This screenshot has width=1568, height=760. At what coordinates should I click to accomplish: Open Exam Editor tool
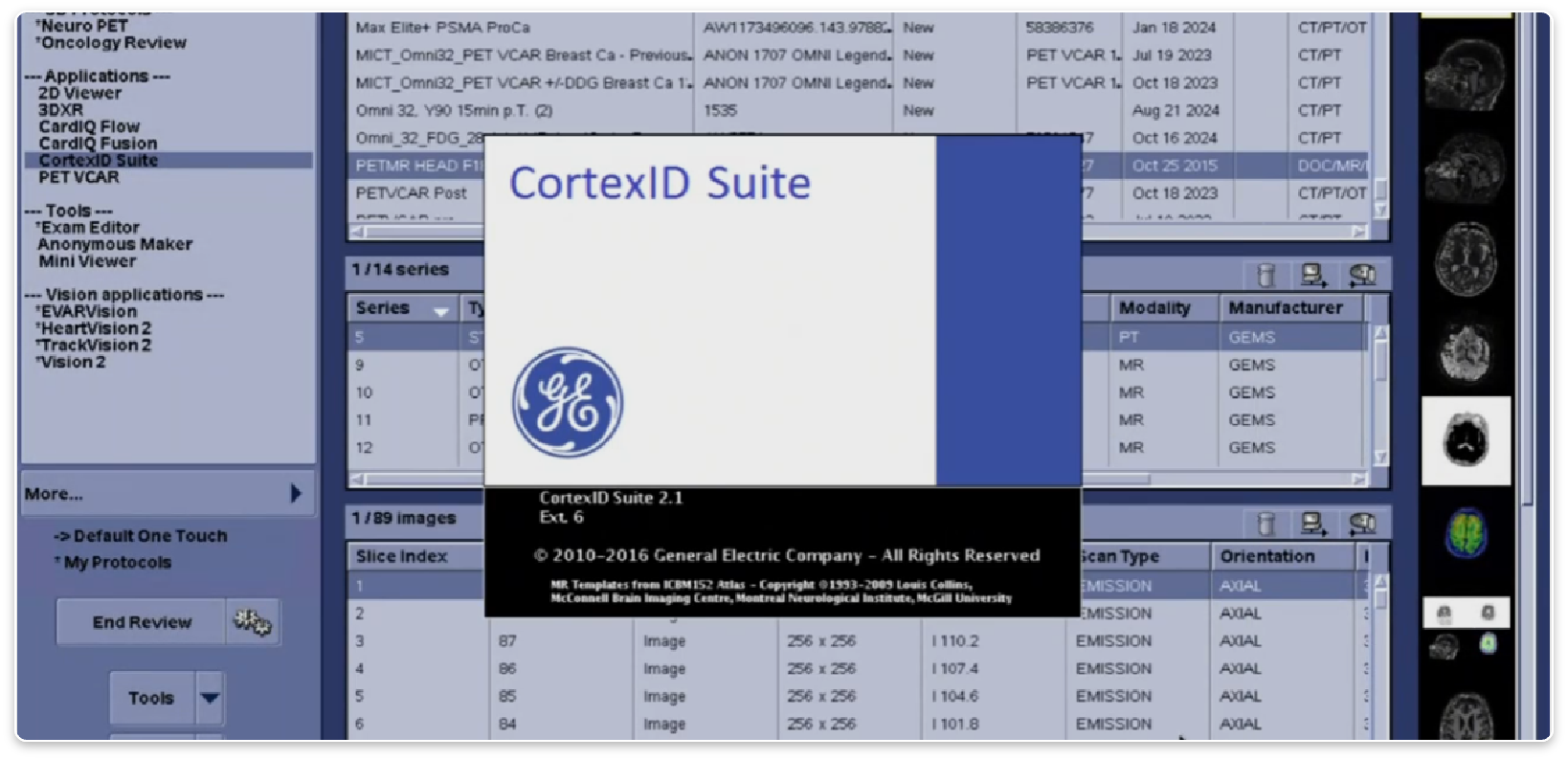click(x=87, y=228)
